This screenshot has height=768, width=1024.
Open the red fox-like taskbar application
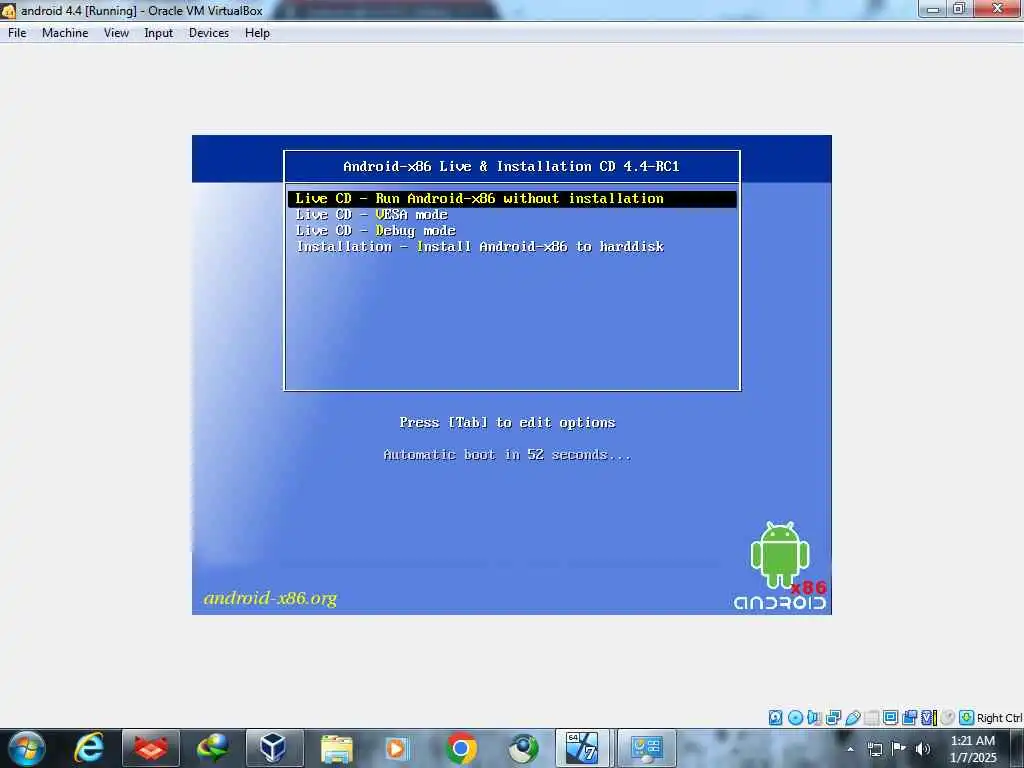click(151, 748)
